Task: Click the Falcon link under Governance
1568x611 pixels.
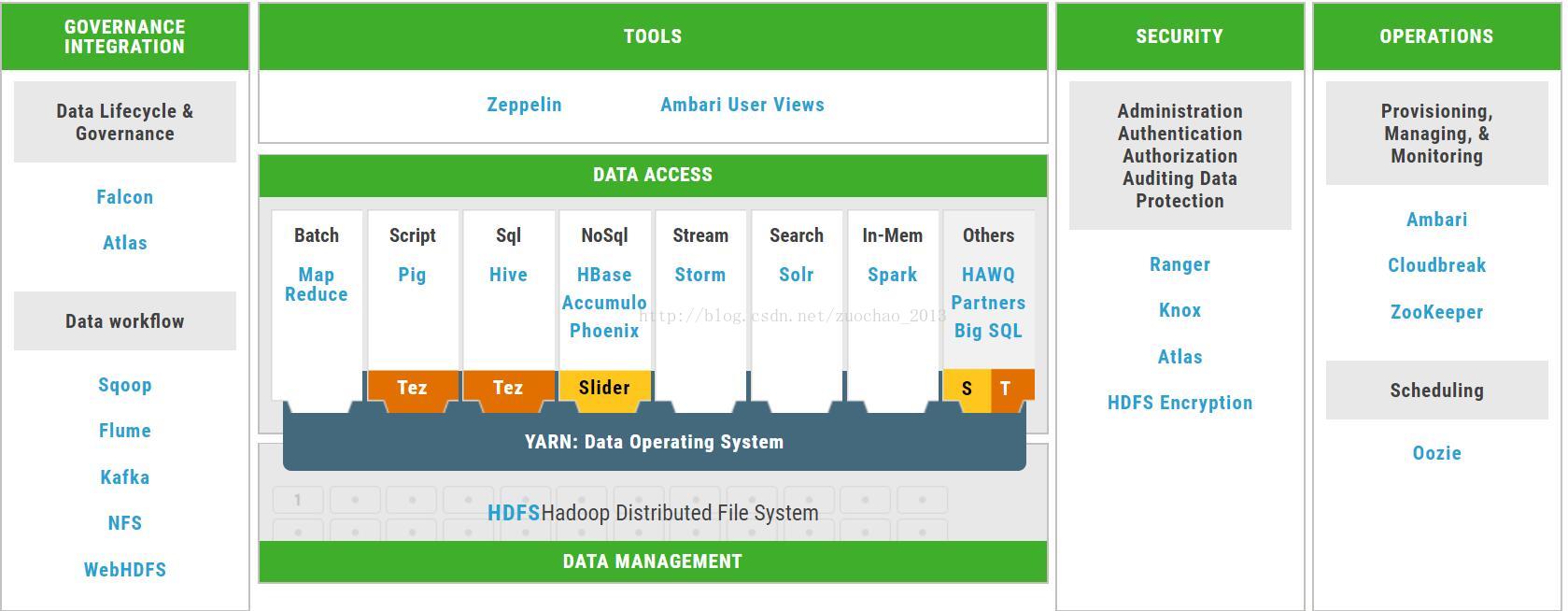Action: [x=124, y=197]
